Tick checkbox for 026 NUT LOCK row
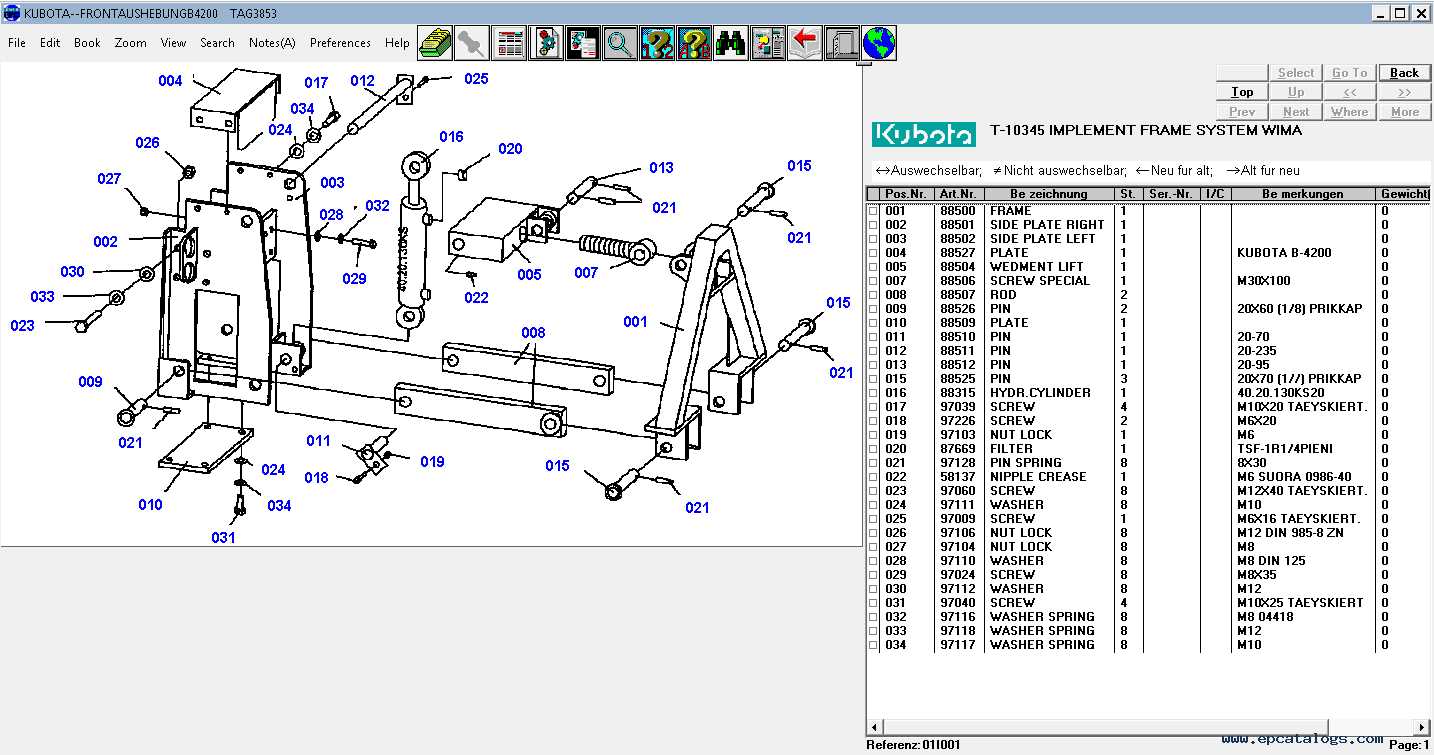 pos(873,533)
